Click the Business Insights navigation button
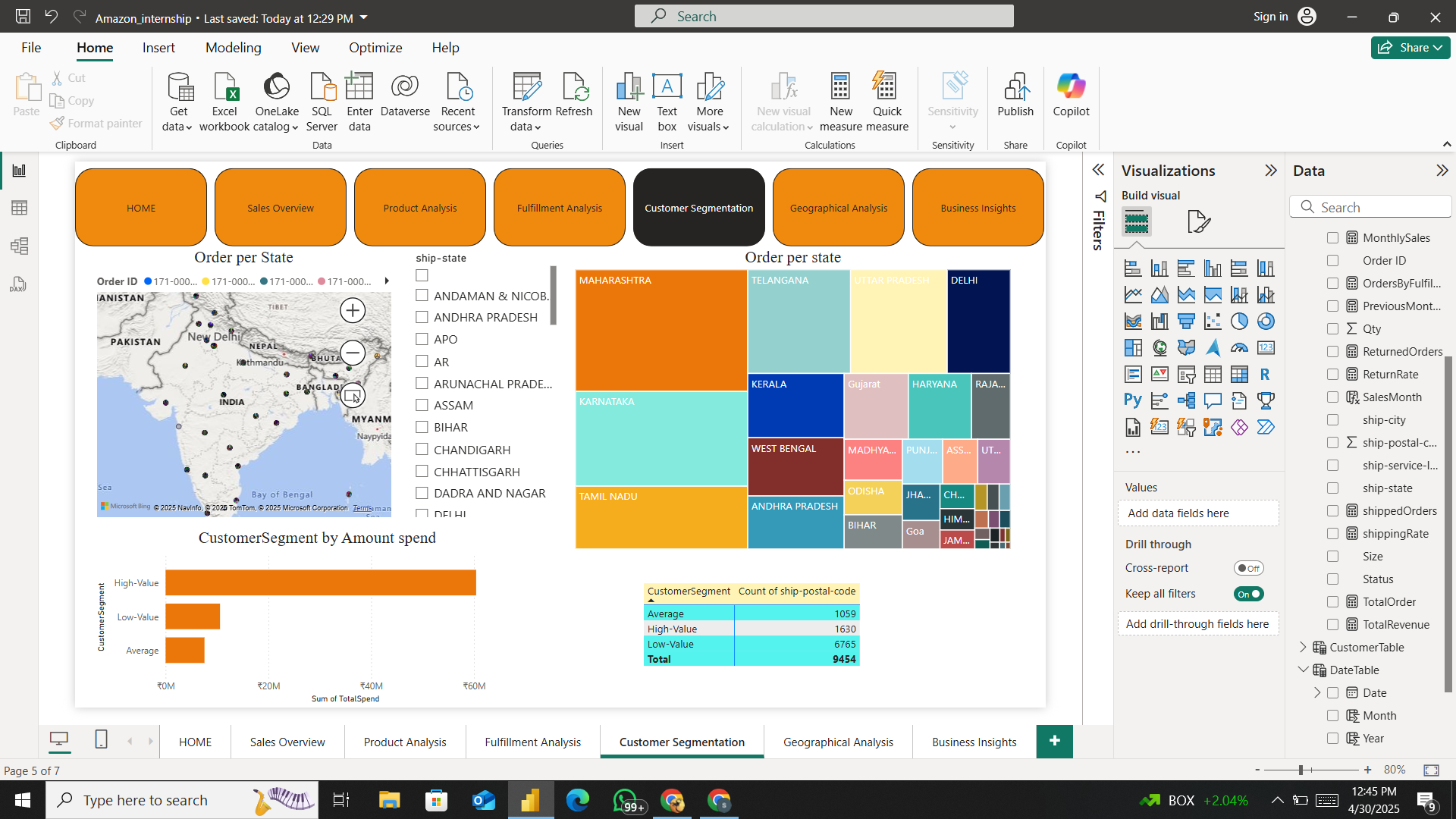Viewport: 1456px width, 819px height. click(x=977, y=208)
